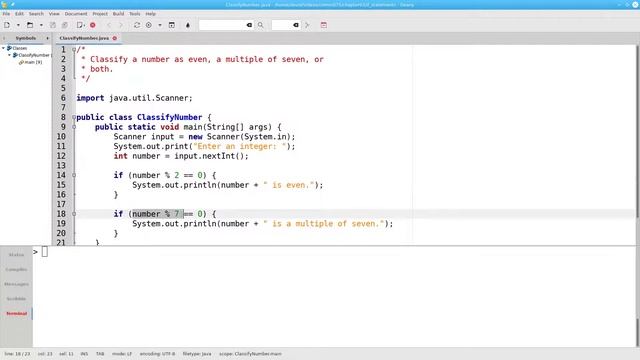Open the color chooser droplet icon

point(188,25)
